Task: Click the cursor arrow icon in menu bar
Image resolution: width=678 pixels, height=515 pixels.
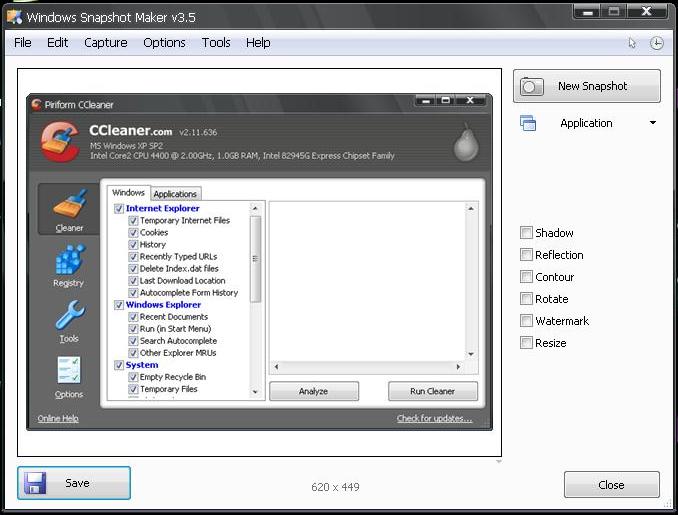Action: [632, 43]
